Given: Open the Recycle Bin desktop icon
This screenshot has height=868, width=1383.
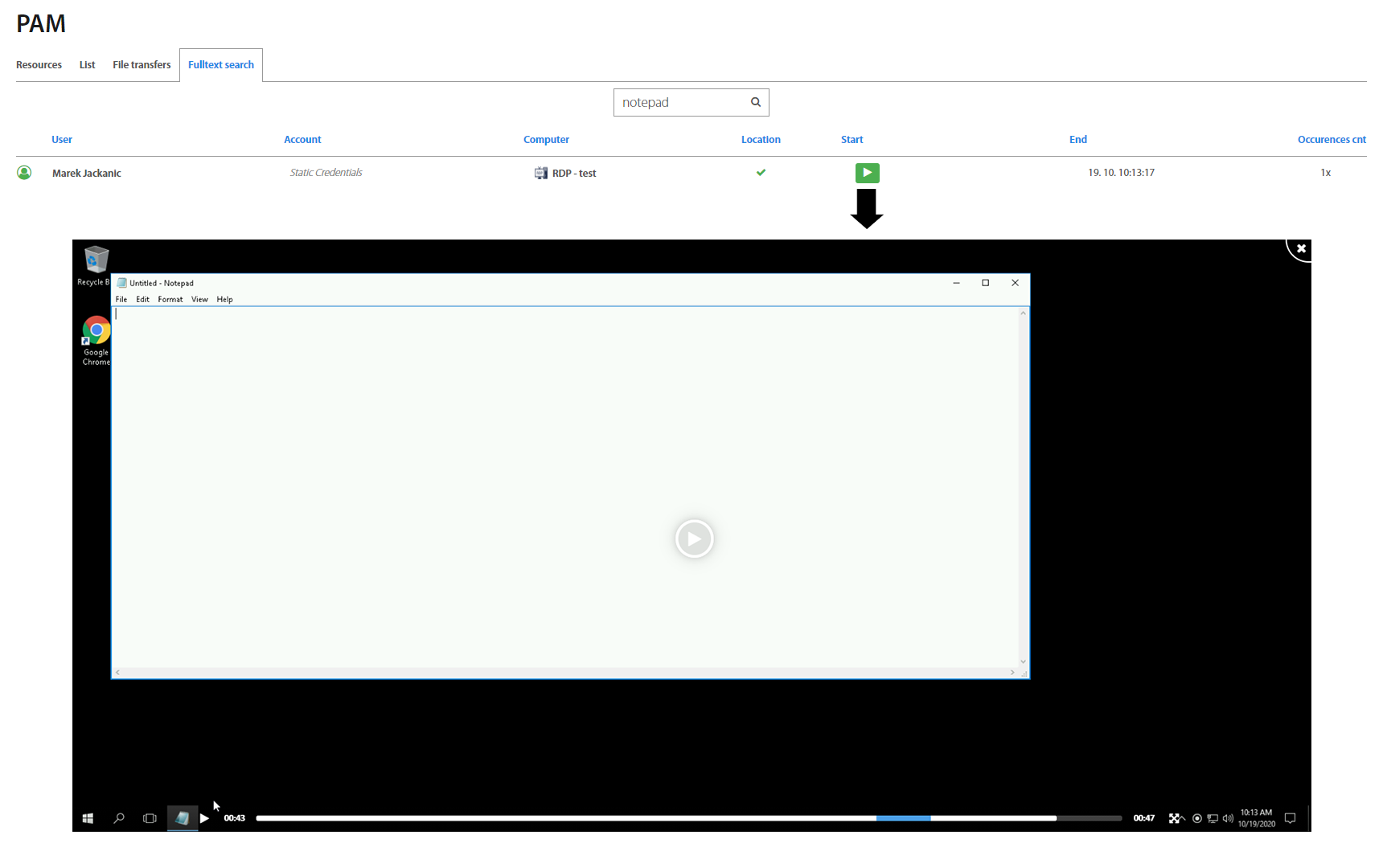Looking at the screenshot, I should 96,260.
